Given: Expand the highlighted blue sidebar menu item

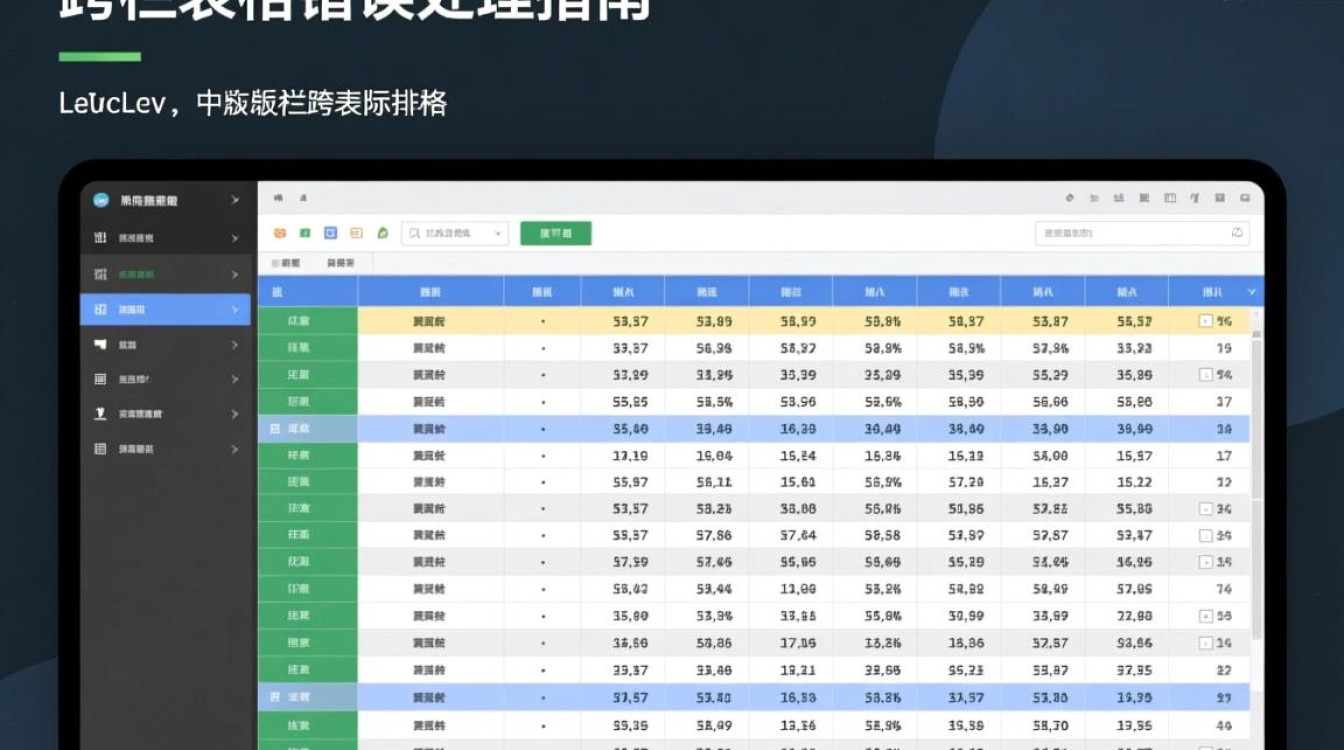Looking at the screenshot, I should coord(164,310).
